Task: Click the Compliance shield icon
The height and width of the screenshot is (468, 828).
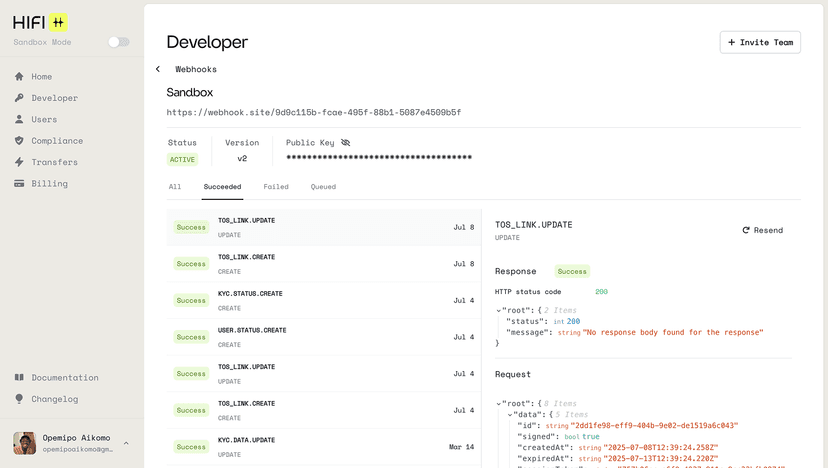Action: coord(19,141)
